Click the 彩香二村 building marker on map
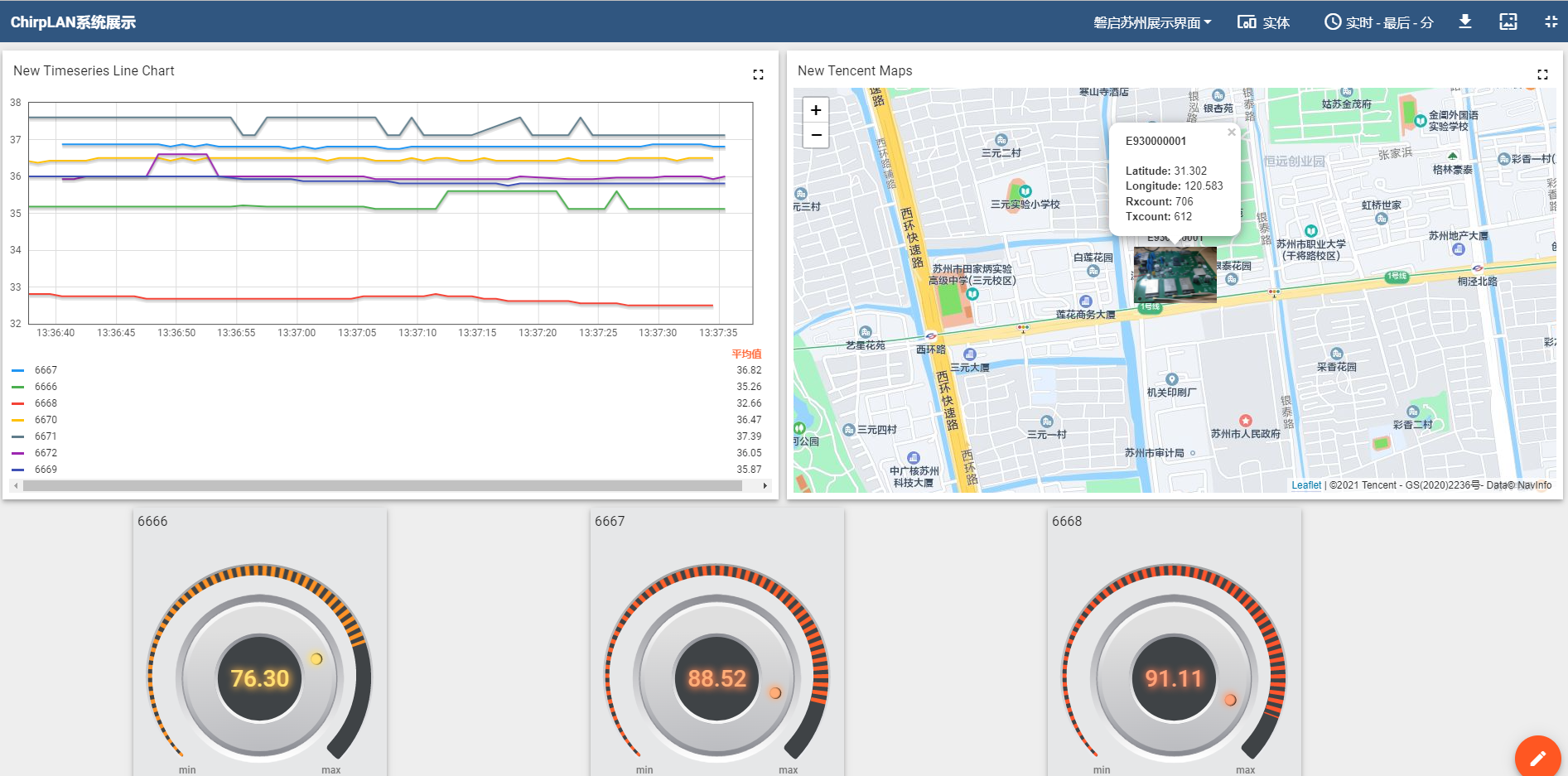1568x776 pixels. pos(1413,412)
